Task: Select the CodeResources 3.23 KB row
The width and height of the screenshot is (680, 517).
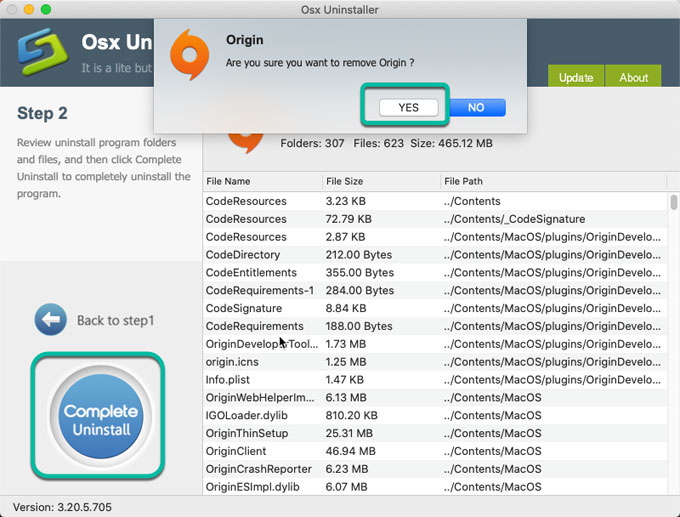Action: coord(435,201)
